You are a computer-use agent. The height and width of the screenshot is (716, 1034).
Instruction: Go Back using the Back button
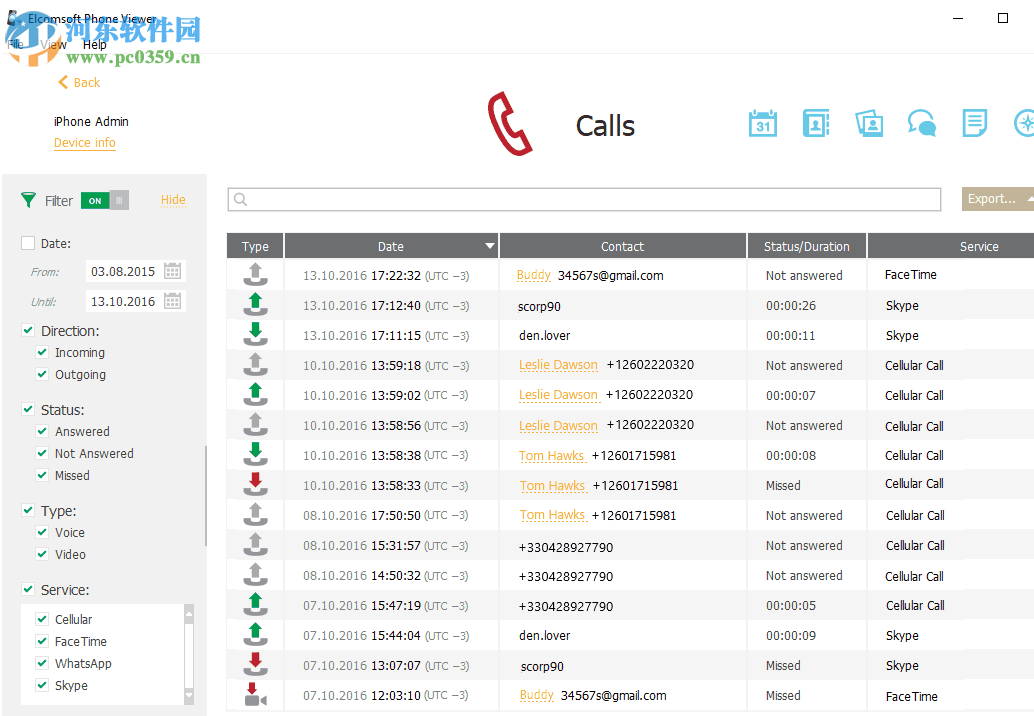point(78,82)
